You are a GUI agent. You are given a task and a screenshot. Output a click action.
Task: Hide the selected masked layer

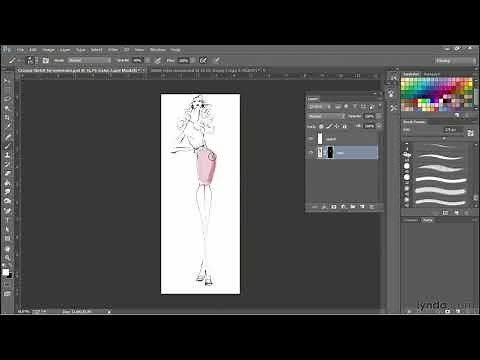click(311, 153)
